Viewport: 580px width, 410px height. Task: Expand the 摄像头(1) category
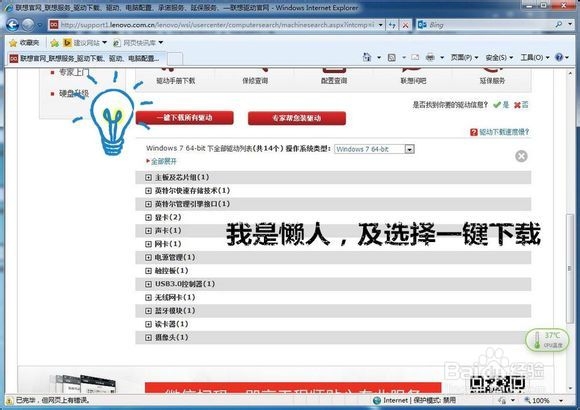point(148,337)
